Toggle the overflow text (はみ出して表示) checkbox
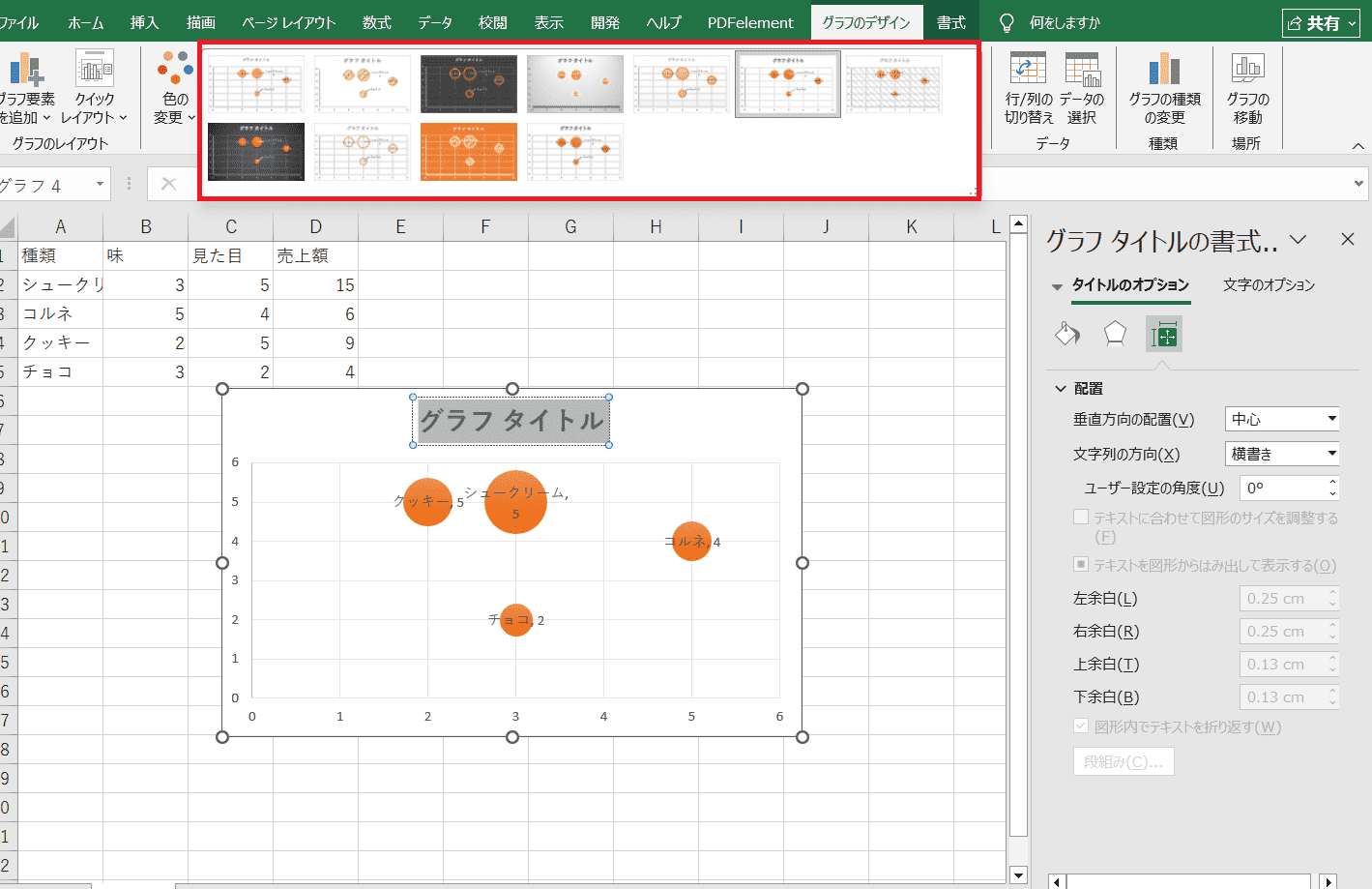The image size is (1372, 889). [x=1081, y=565]
